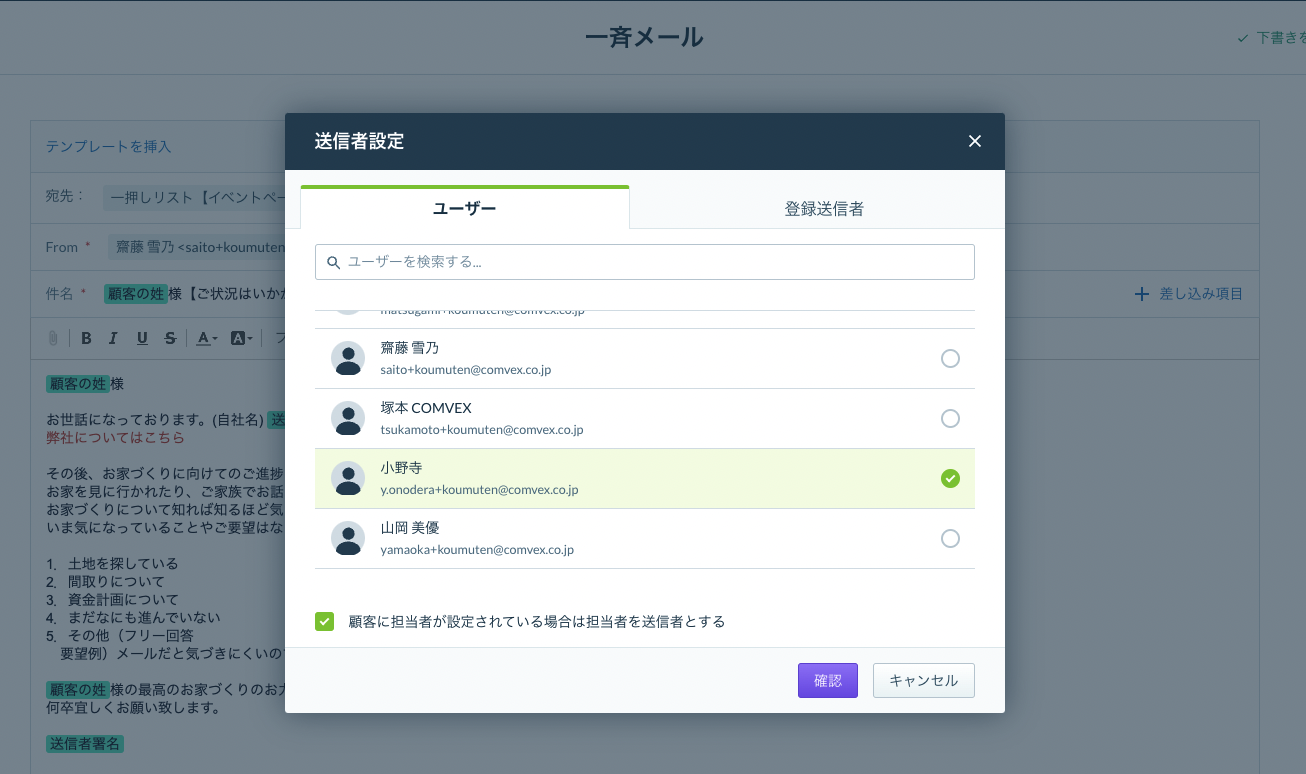This screenshot has height=774, width=1306.
Task: Toggle strikethrough formatting in editor
Action: (x=170, y=338)
